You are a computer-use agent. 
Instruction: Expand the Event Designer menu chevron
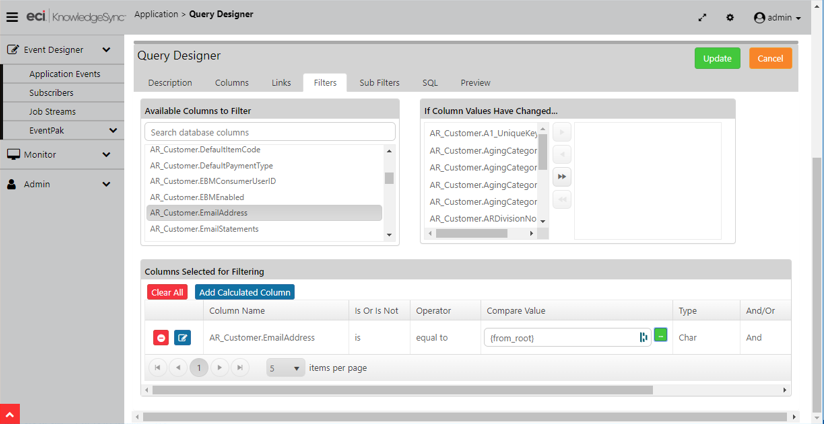coord(106,50)
